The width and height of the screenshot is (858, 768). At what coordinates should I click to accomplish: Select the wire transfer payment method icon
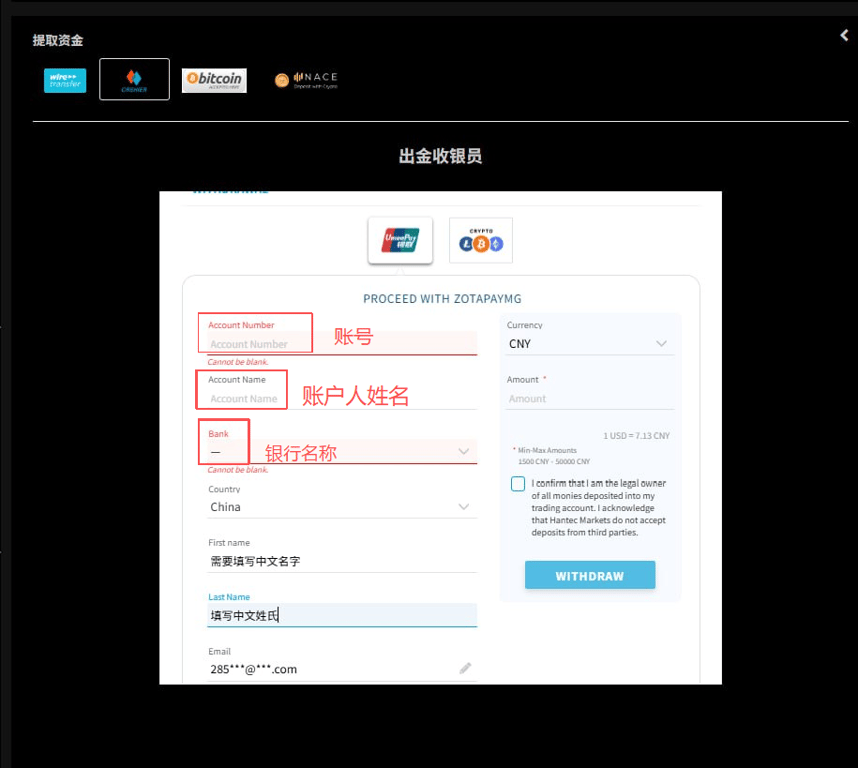65,80
